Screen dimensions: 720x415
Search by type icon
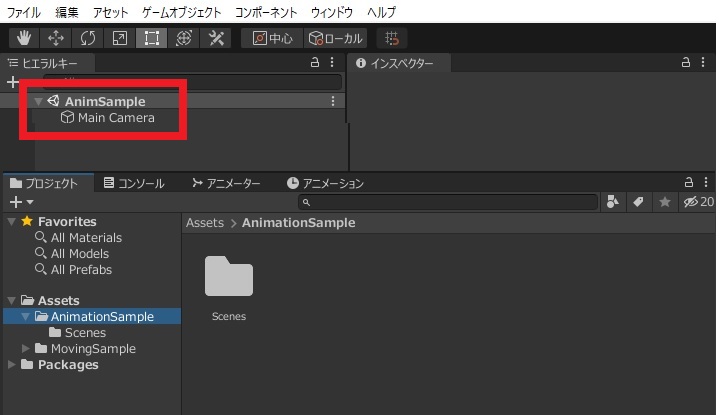click(x=613, y=202)
